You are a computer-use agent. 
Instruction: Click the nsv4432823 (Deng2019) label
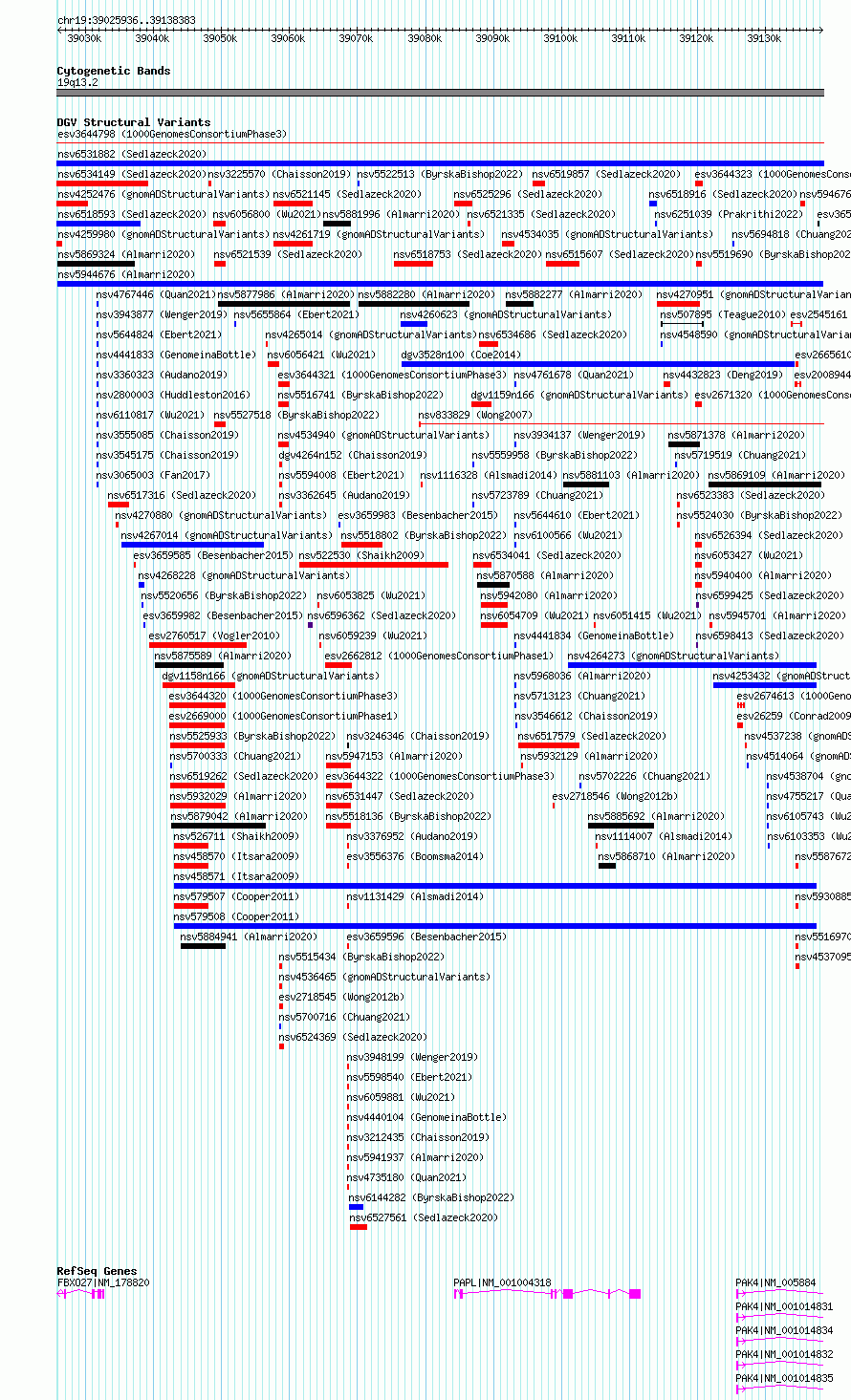(x=723, y=375)
